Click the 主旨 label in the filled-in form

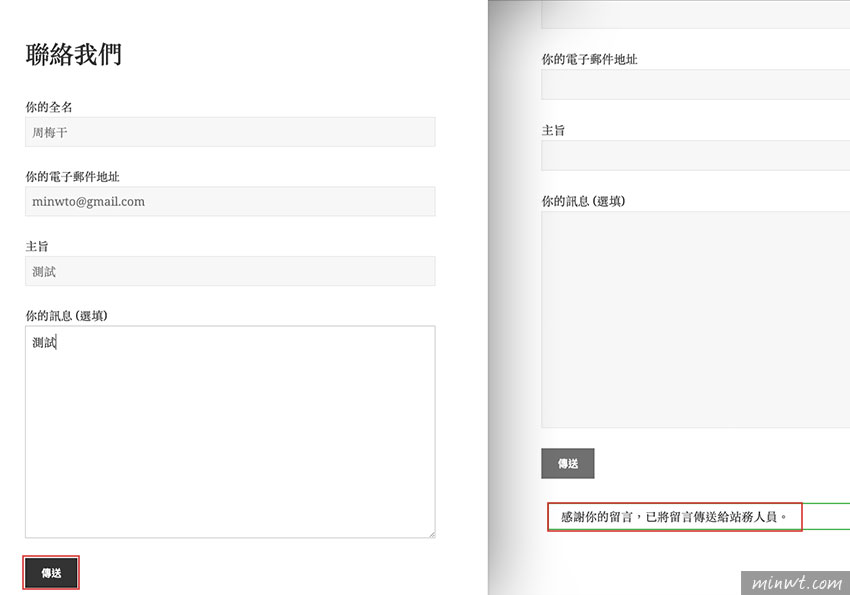37,246
